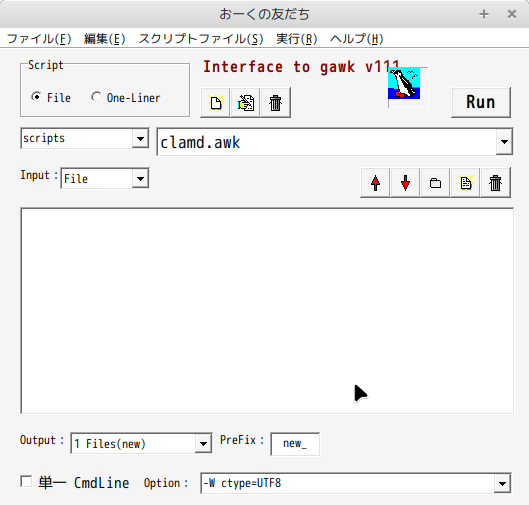The image size is (529, 505).
Task: Click the clamd.awk script name field
Action: tap(327, 142)
